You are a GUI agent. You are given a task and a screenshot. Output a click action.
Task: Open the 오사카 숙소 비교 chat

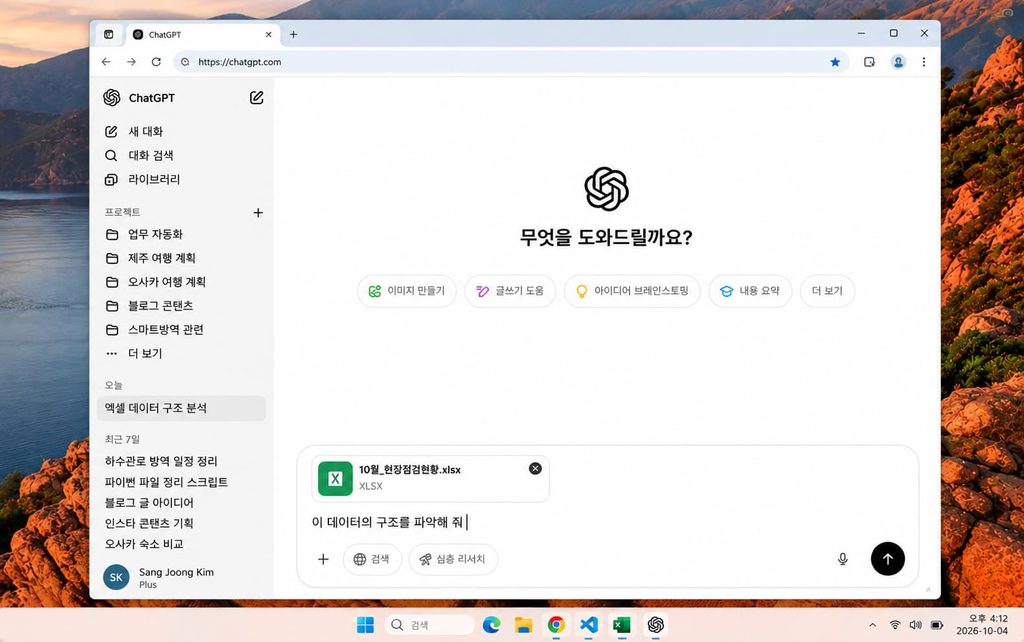[x=144, y=544]
